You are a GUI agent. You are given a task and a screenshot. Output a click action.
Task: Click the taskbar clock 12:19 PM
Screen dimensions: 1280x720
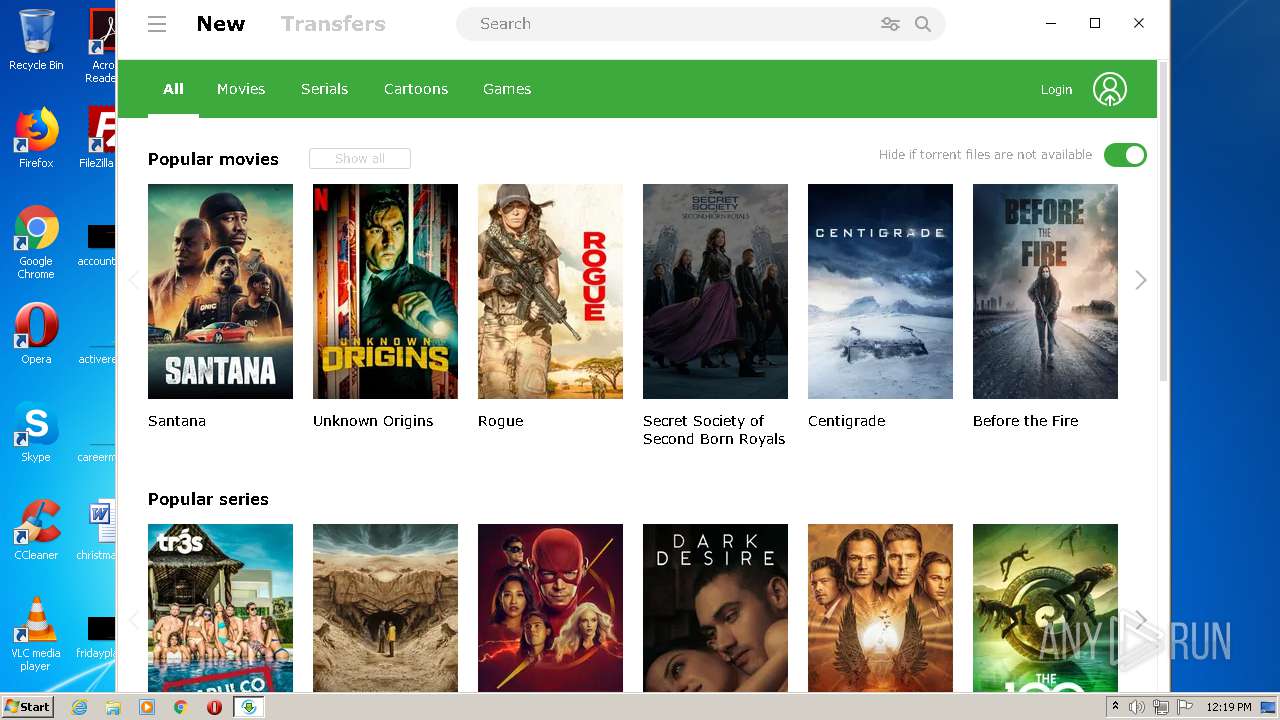tap(1229, 707)
